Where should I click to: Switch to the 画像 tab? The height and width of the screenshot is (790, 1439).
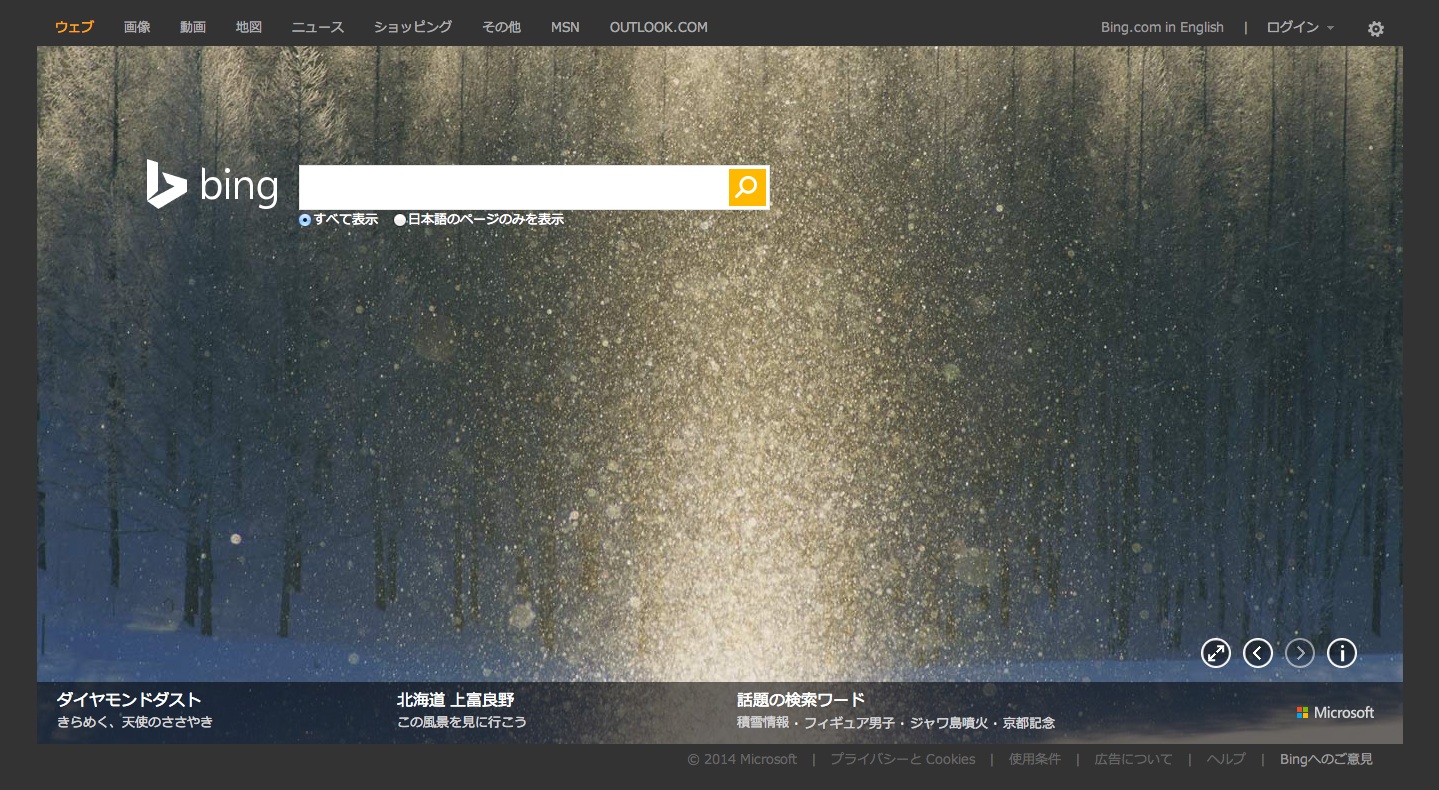pos(137,28)
